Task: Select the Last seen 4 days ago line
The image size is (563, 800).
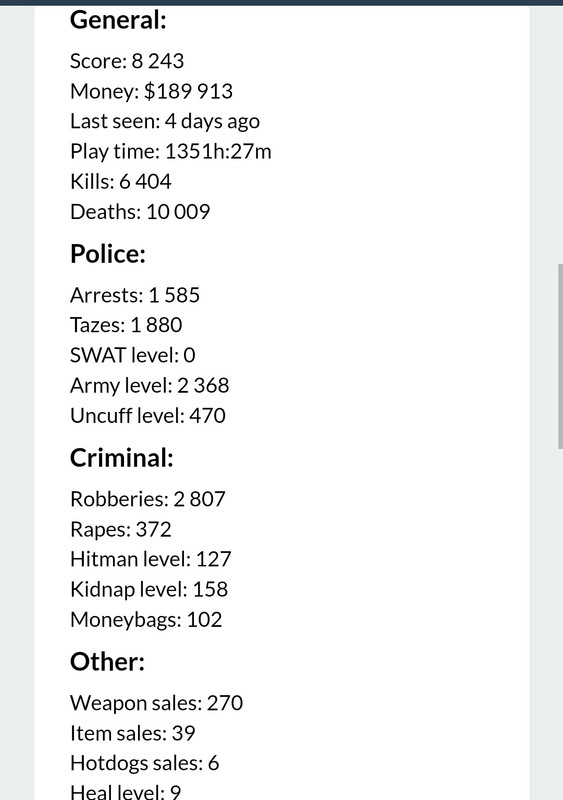Action: click(165, 122)
